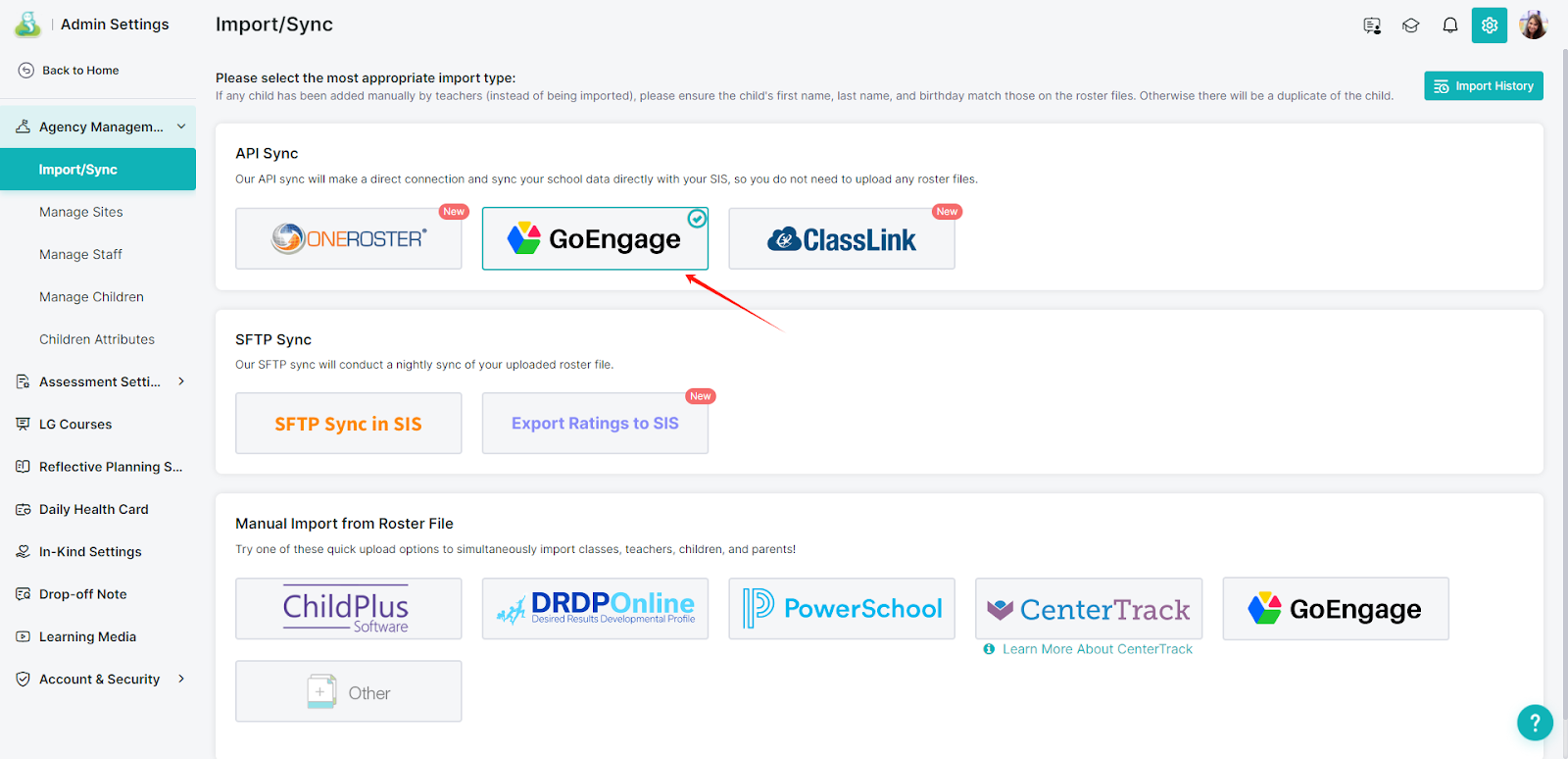The height and width of the screenshot is (759, 1568).
Task: Click the Account & Security shield icon
Action: point(23,679)
